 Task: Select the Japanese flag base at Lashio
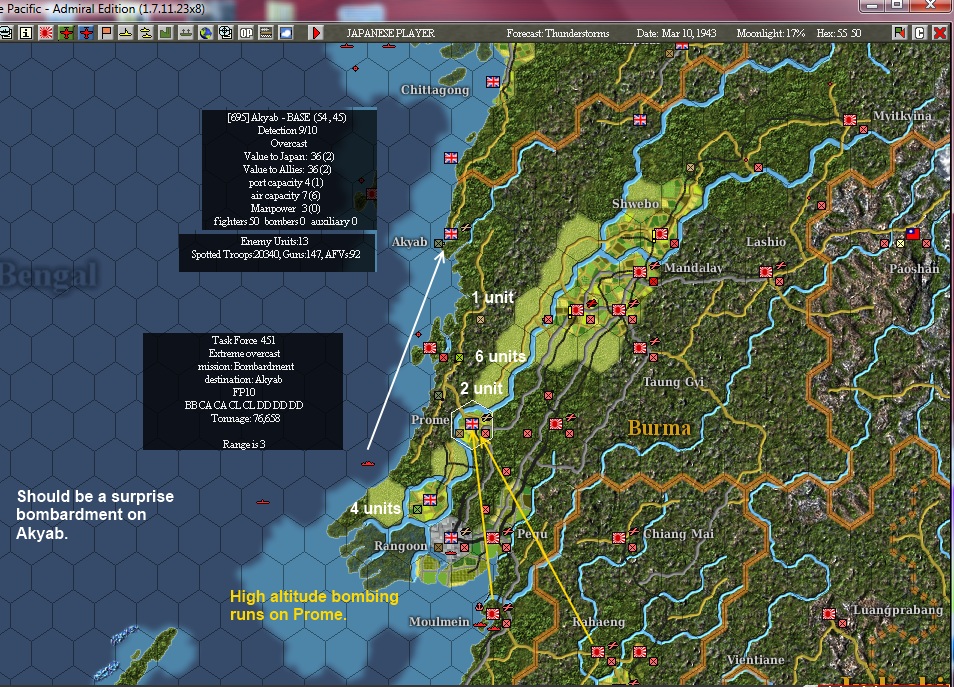[766, 271]
